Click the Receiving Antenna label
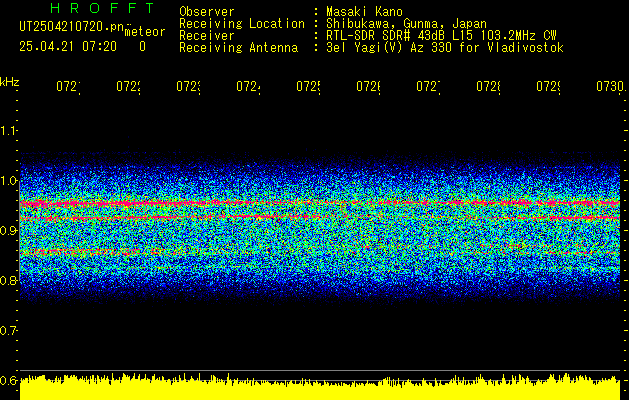This screenshot has height=400, width=629. (x=238, y=48)
